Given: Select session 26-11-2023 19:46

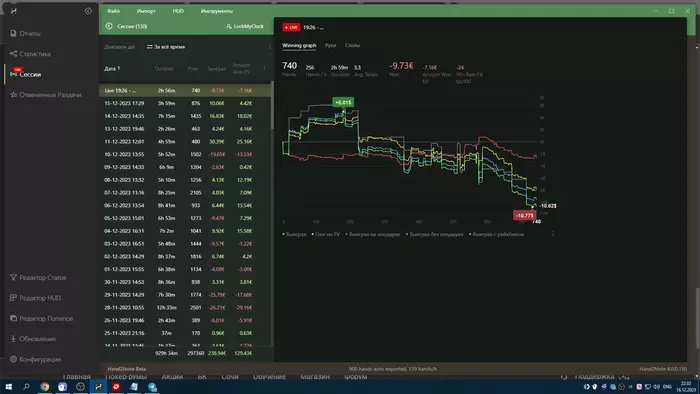Looking at the screenshot, I should click(185, 321).
